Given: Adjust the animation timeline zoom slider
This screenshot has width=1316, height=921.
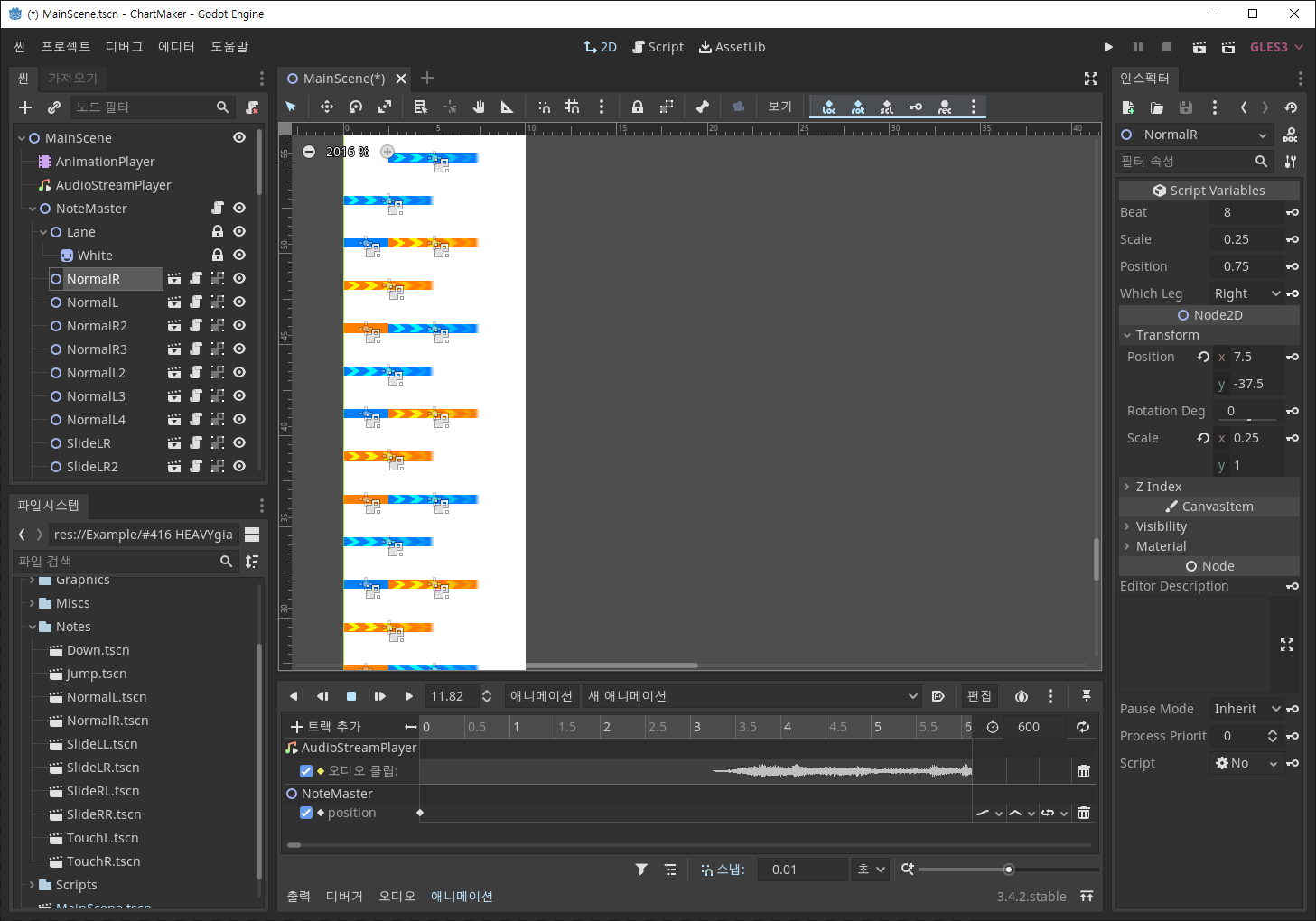Looking at the screenshot, I should click(x=1008, y=870).
